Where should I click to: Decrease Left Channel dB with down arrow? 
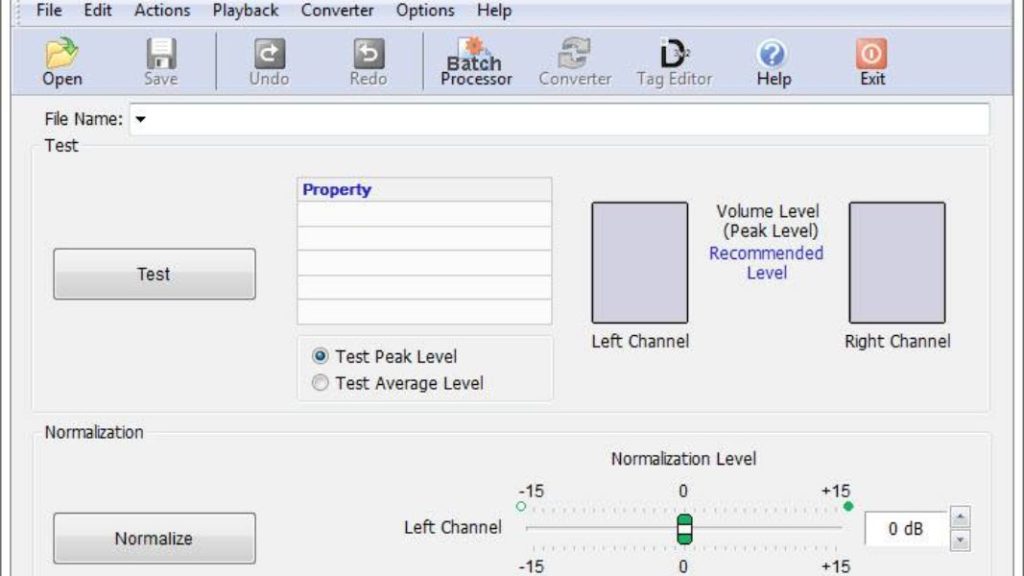(960, 540)
